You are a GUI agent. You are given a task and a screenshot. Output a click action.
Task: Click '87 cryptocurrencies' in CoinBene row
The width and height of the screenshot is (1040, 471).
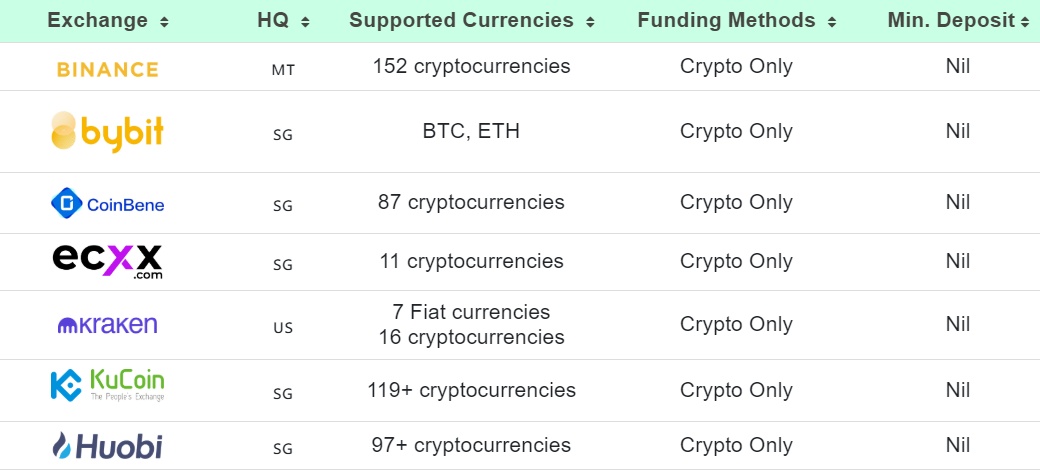[472, 202]
